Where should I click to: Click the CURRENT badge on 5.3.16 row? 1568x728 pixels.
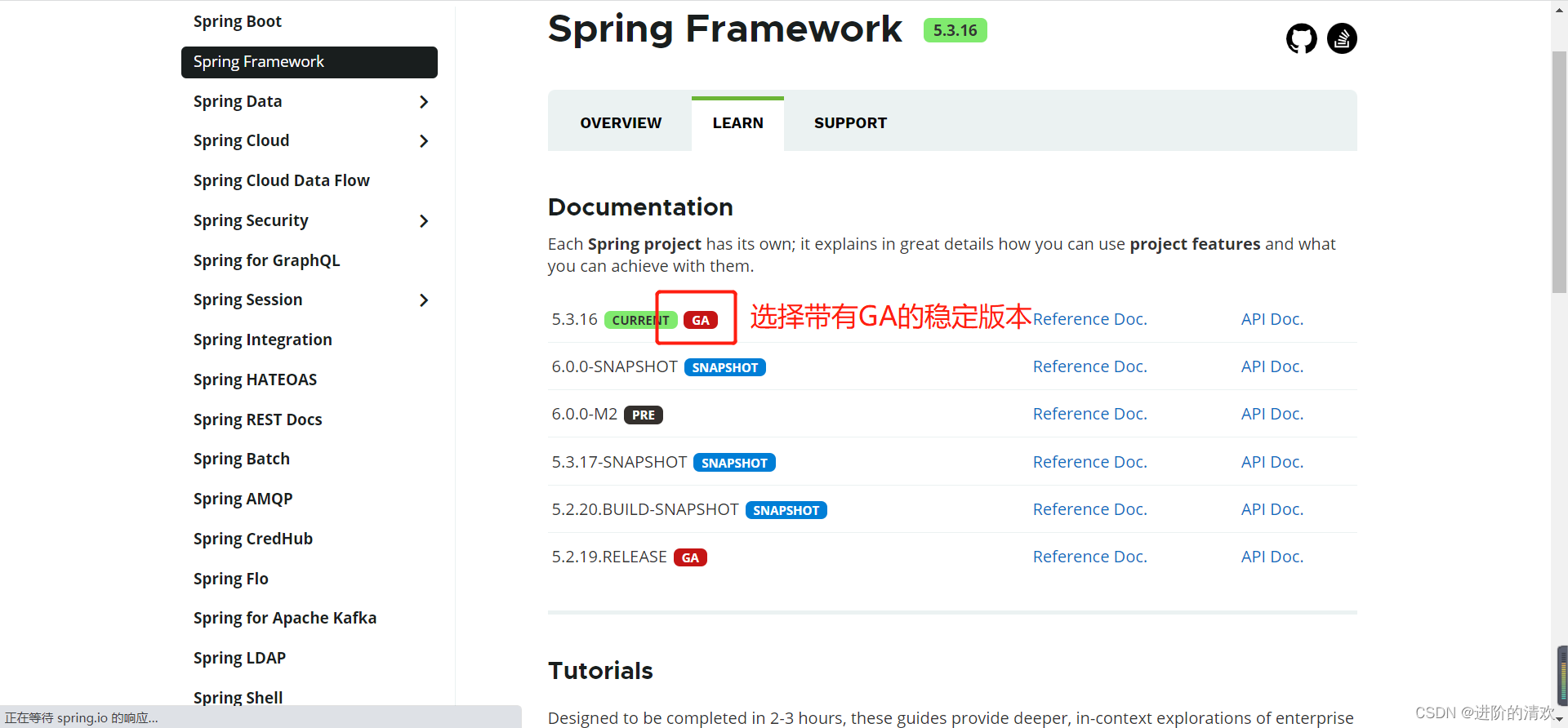(640, 321)
